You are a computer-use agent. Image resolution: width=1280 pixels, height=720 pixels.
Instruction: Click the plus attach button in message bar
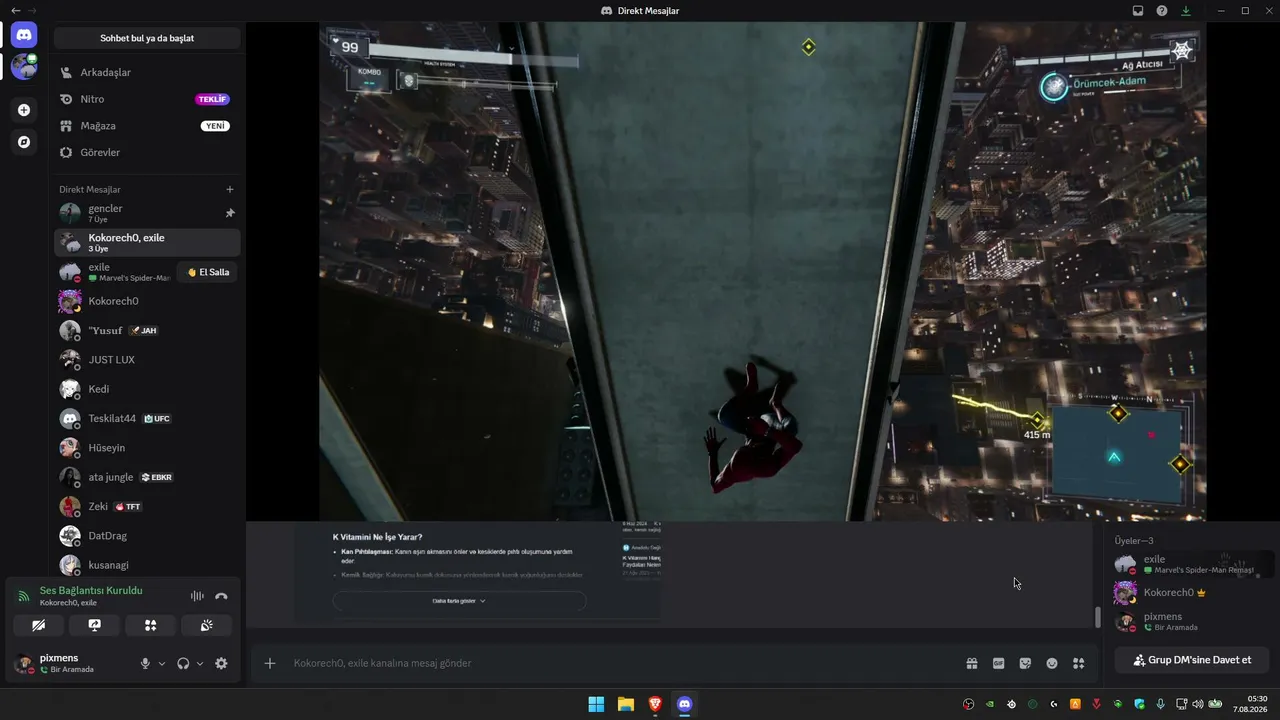[x=270, y=663]
